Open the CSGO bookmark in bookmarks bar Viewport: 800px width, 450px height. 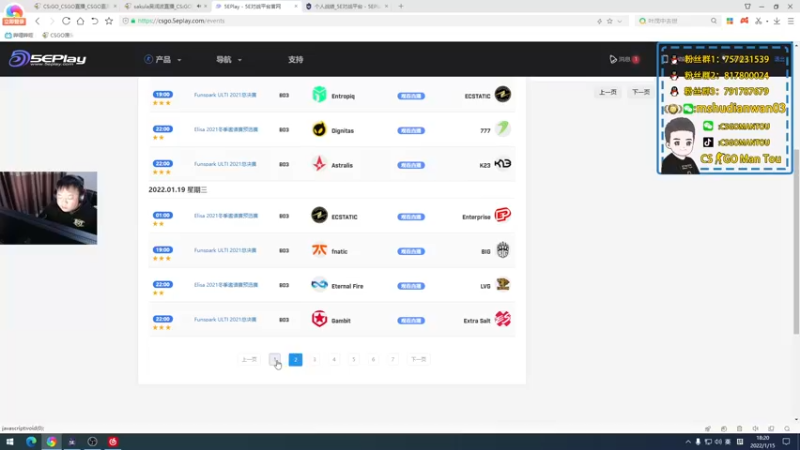coord(58,35)
